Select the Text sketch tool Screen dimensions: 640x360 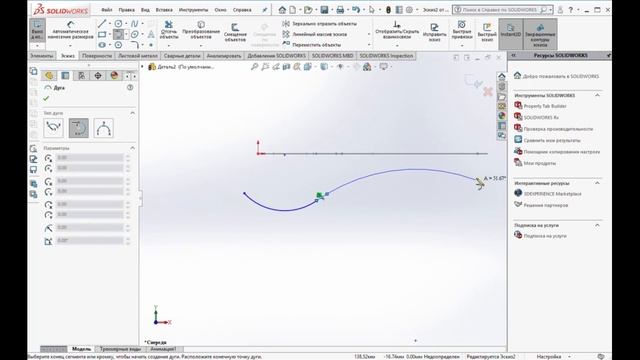point(151,34)
